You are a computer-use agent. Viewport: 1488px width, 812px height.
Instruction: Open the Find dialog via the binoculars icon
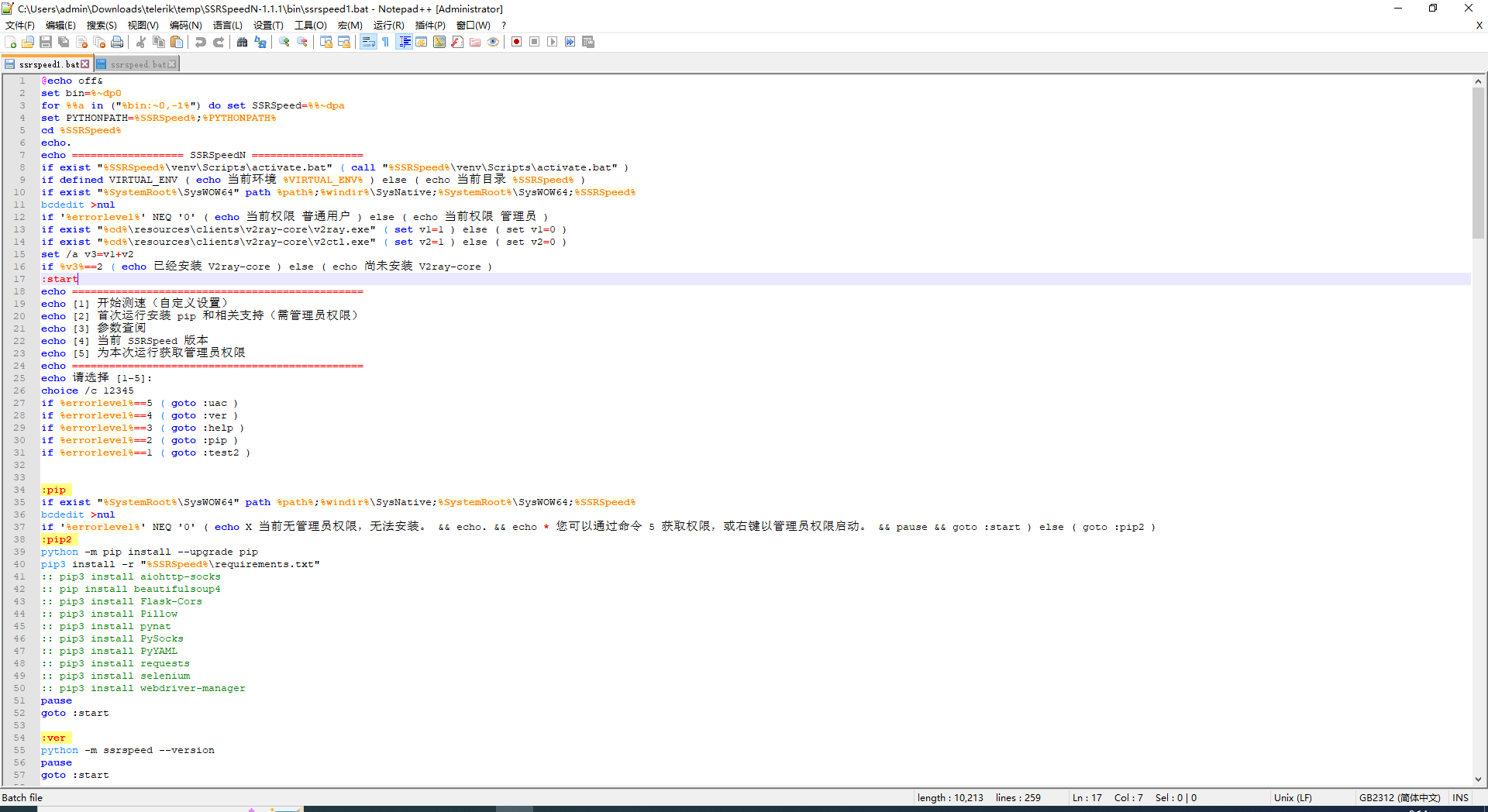pyautogui.click(x=243, y=42)
